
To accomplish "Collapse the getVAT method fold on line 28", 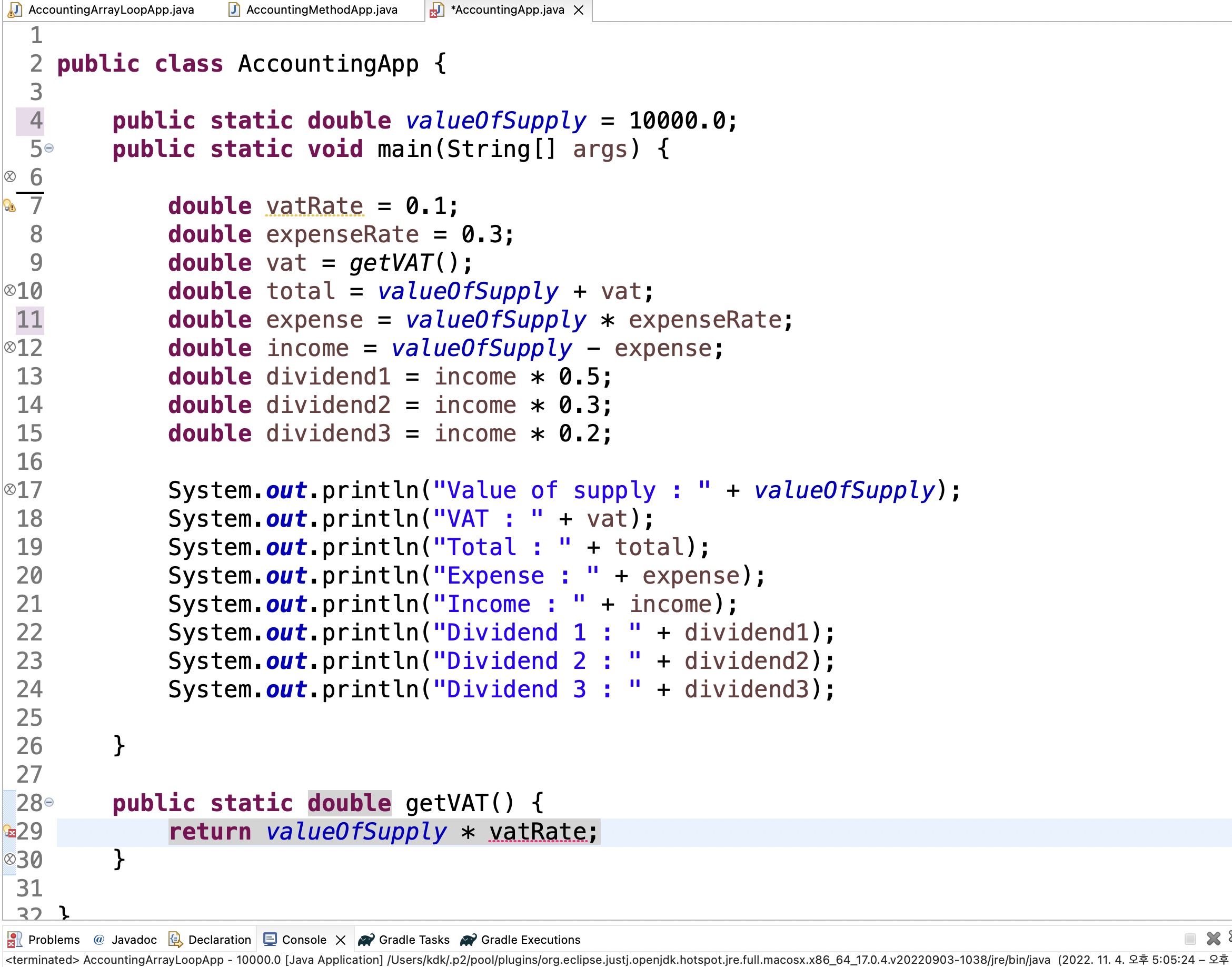I will click(49, 802).
